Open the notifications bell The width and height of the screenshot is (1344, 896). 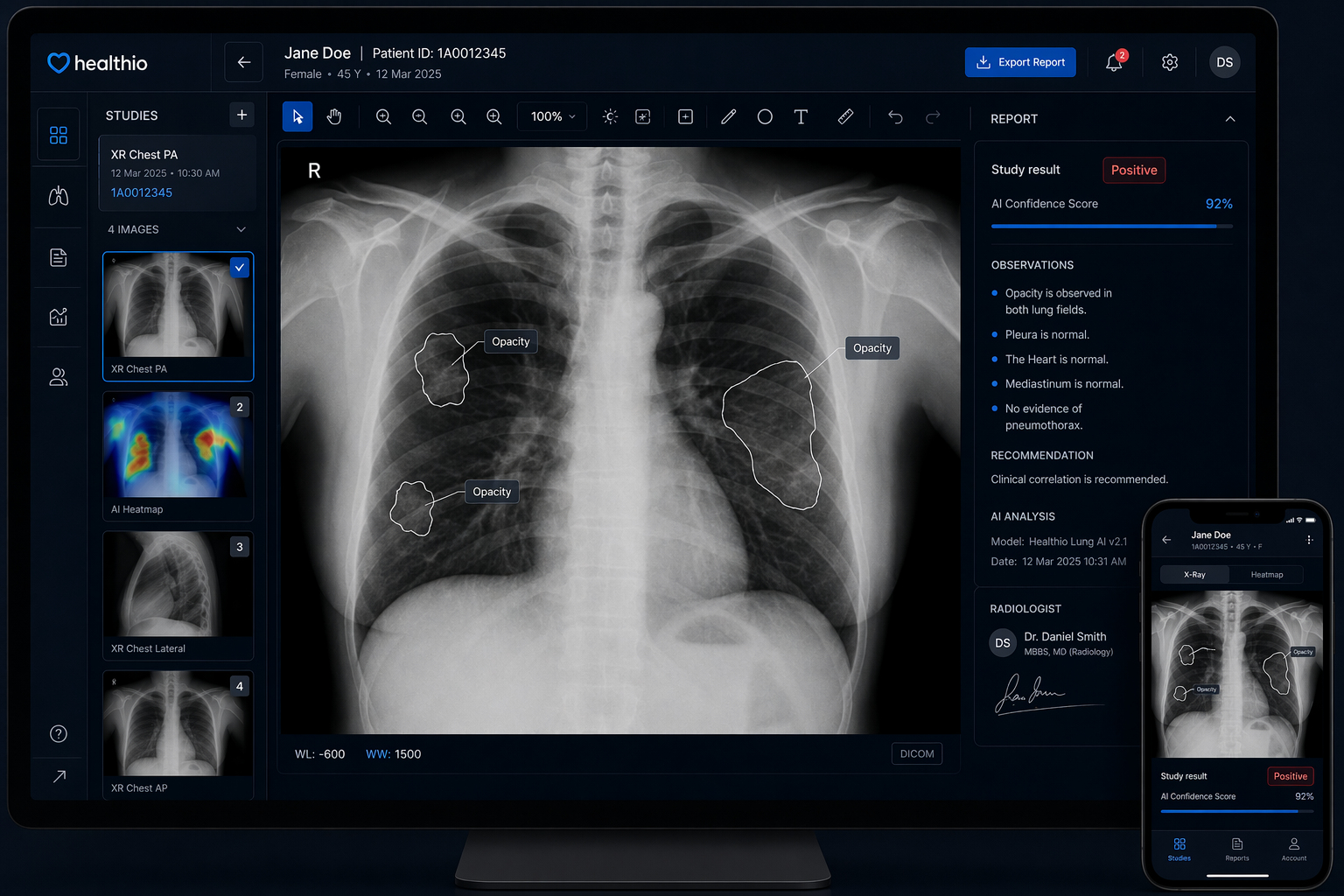(x=1114, y=62)
